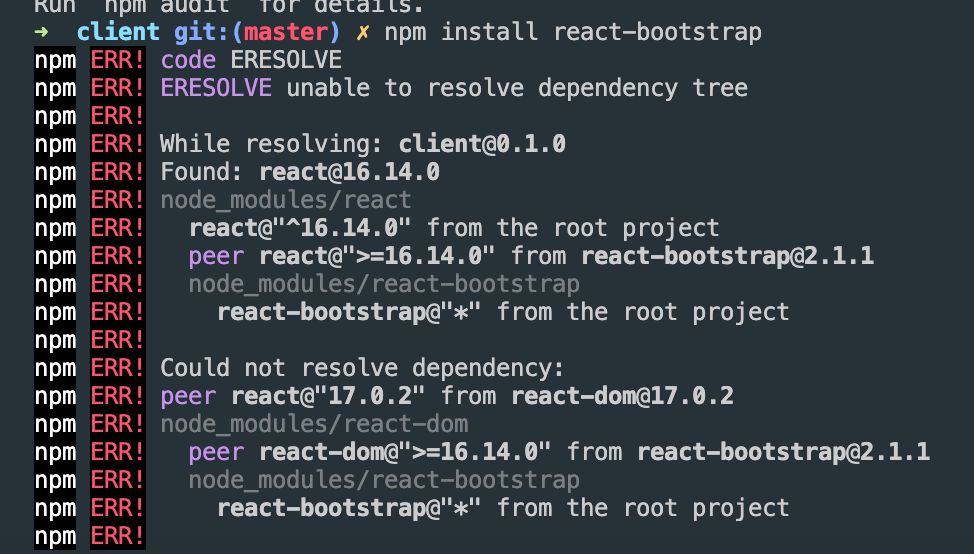This screenshot has height=554, width=974.
Task: Click 'peer react-dom@">=16.14.0"' line
Action: tap(559, 452)
